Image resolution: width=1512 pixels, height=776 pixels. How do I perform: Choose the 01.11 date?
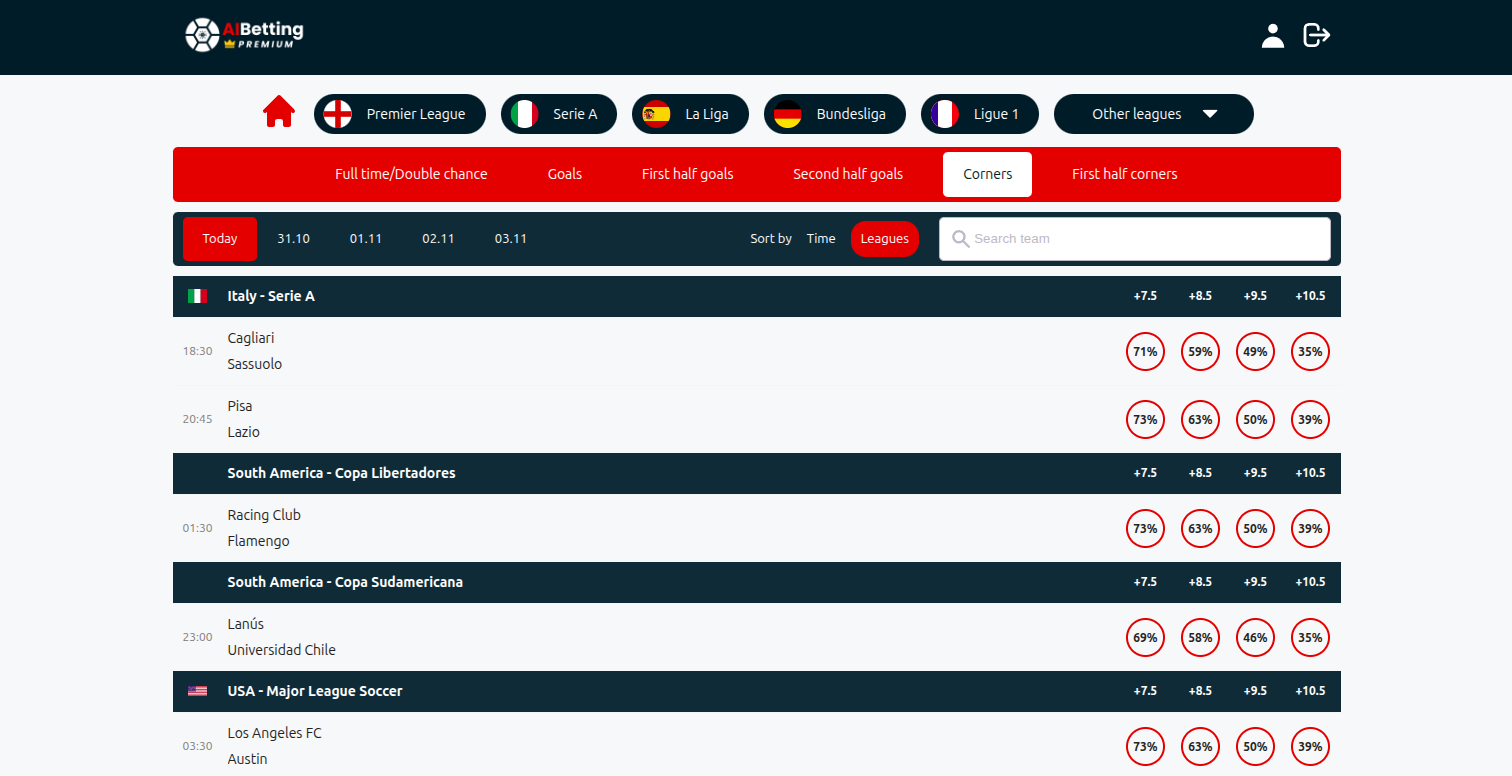click(x=366, y=239)
